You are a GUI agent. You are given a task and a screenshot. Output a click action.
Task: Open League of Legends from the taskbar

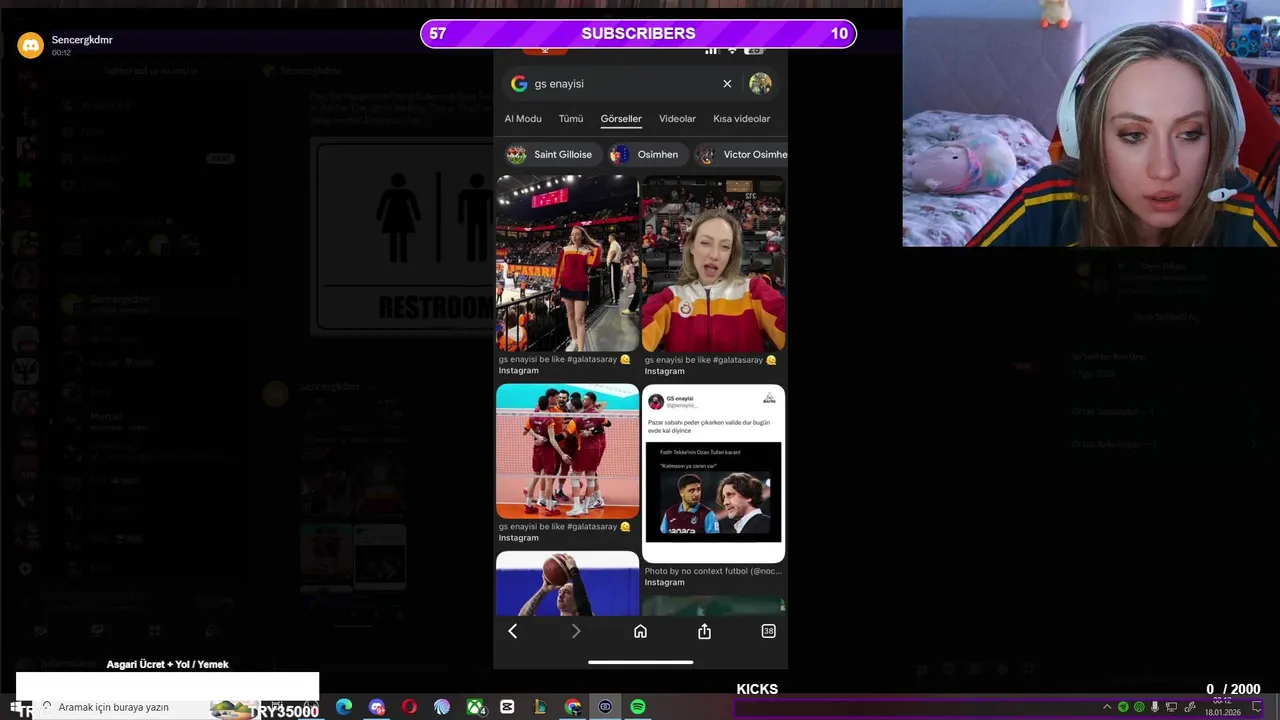pos(540,707)
